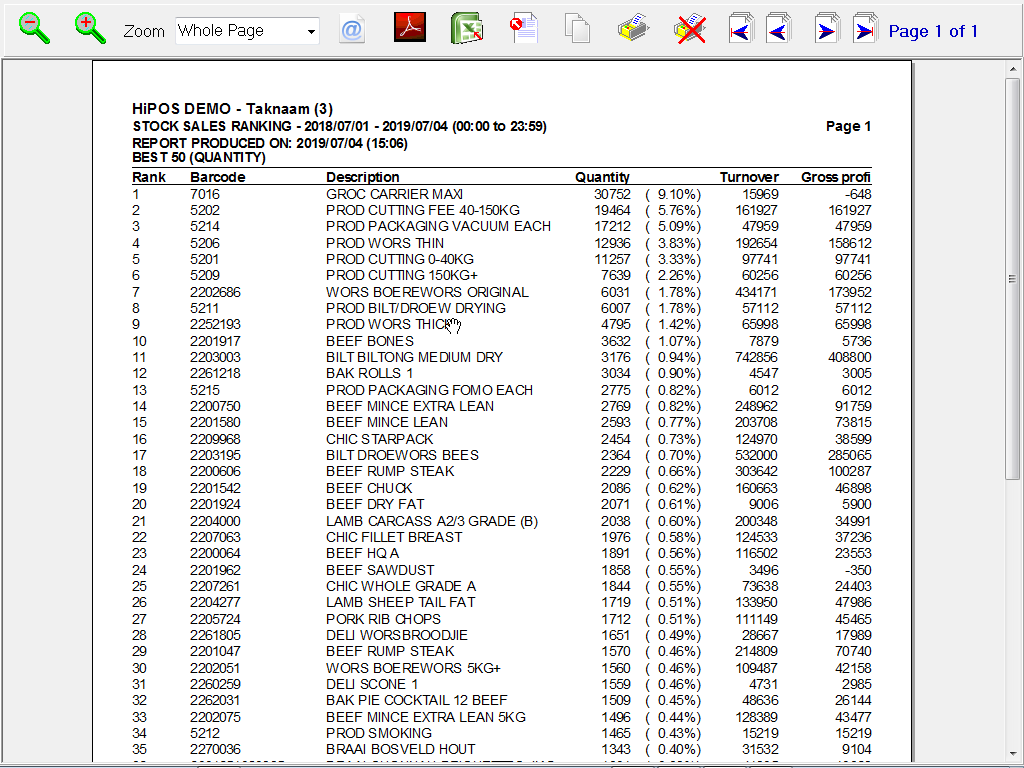Viewport: 1024px width, 768px height.
Task: Click the Page 1 of 1 indicator
Action: click(x=933, y=31)
